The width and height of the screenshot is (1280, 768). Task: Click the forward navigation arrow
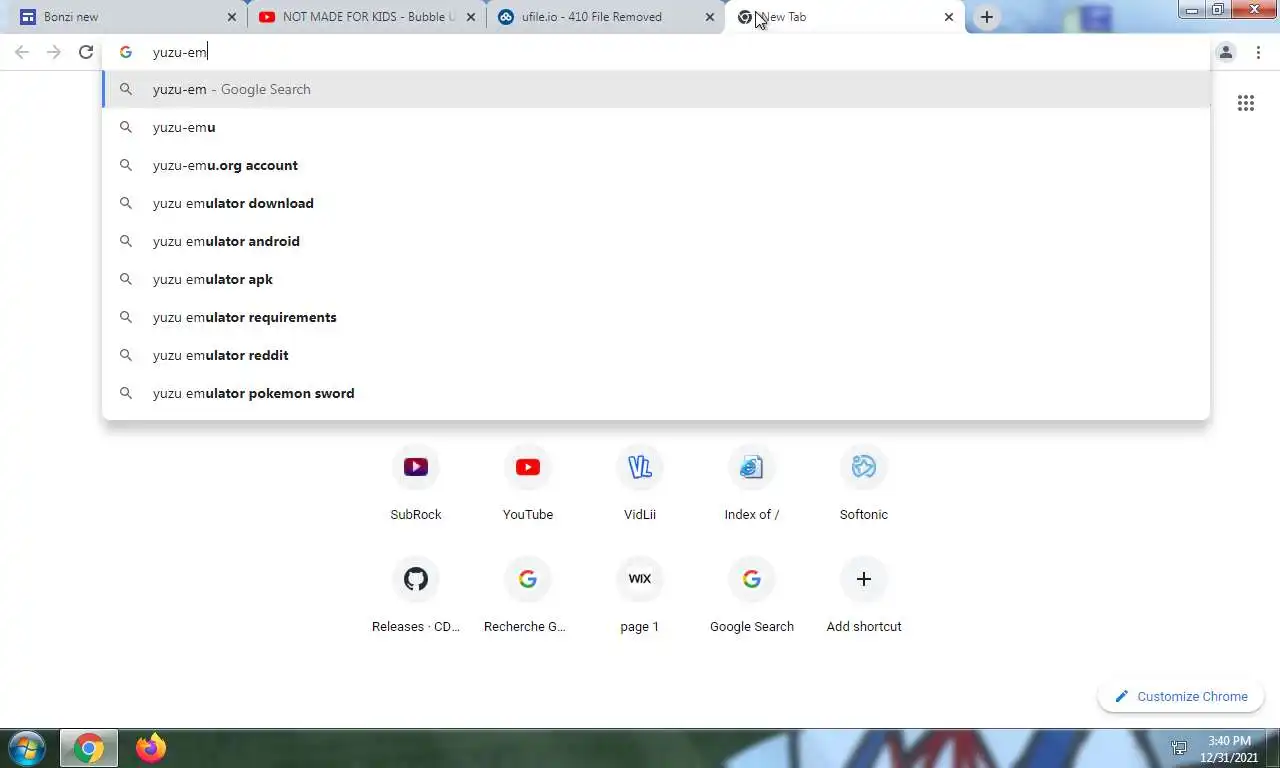pyautogui.click(x=54, y=52)
